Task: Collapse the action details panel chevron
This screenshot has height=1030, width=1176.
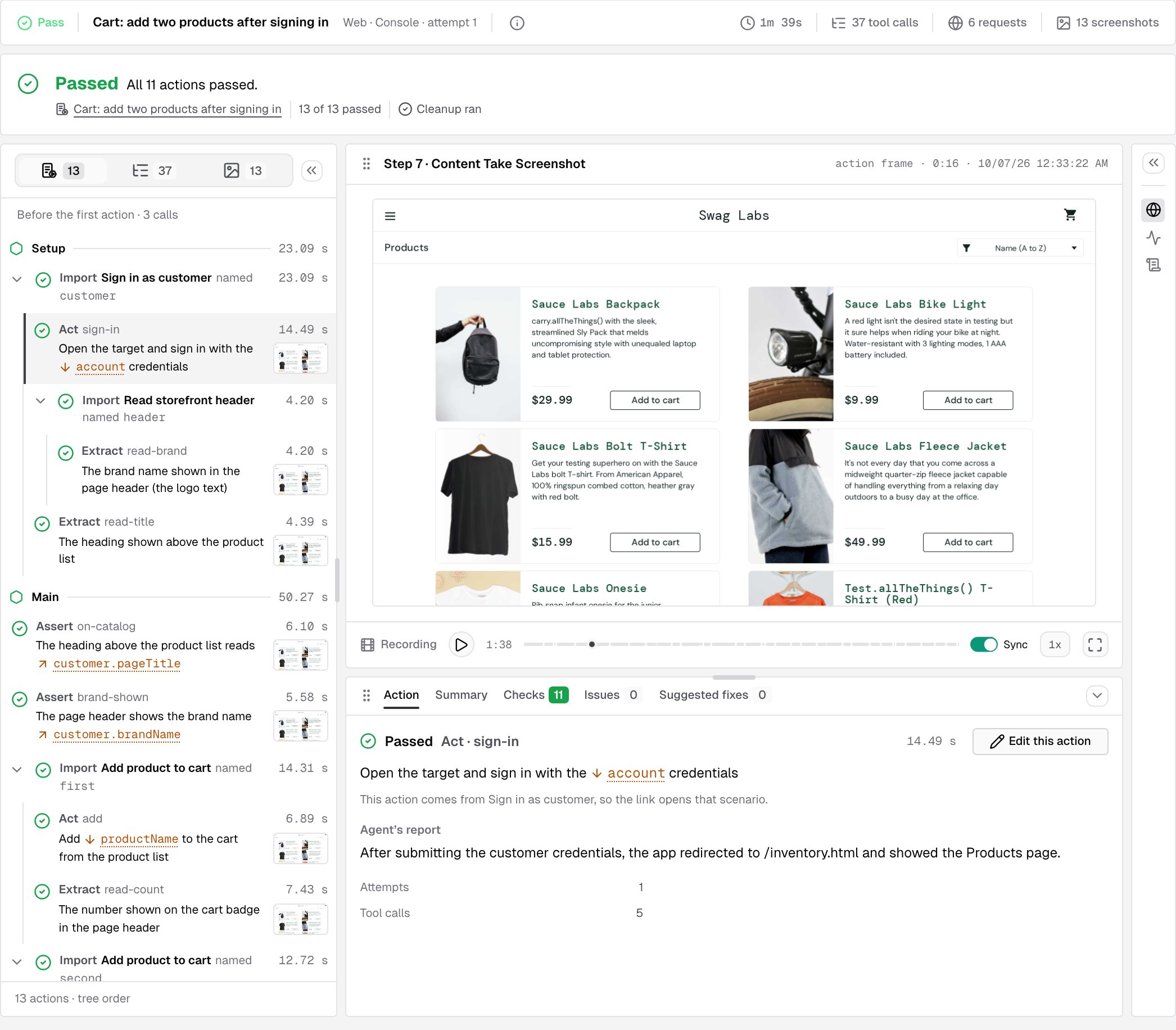Action: [1097, 695]
